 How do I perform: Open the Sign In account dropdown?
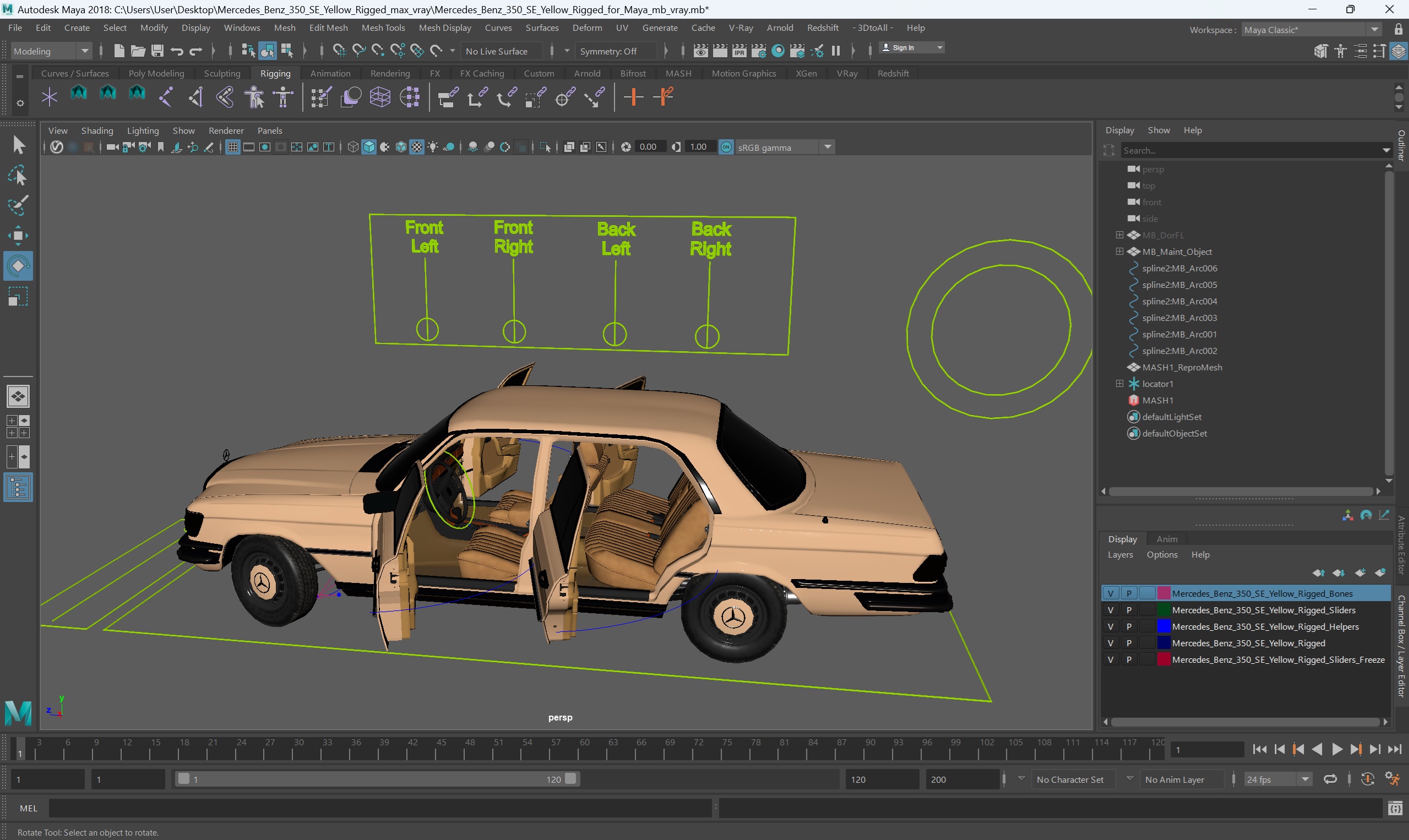(912, 47)
